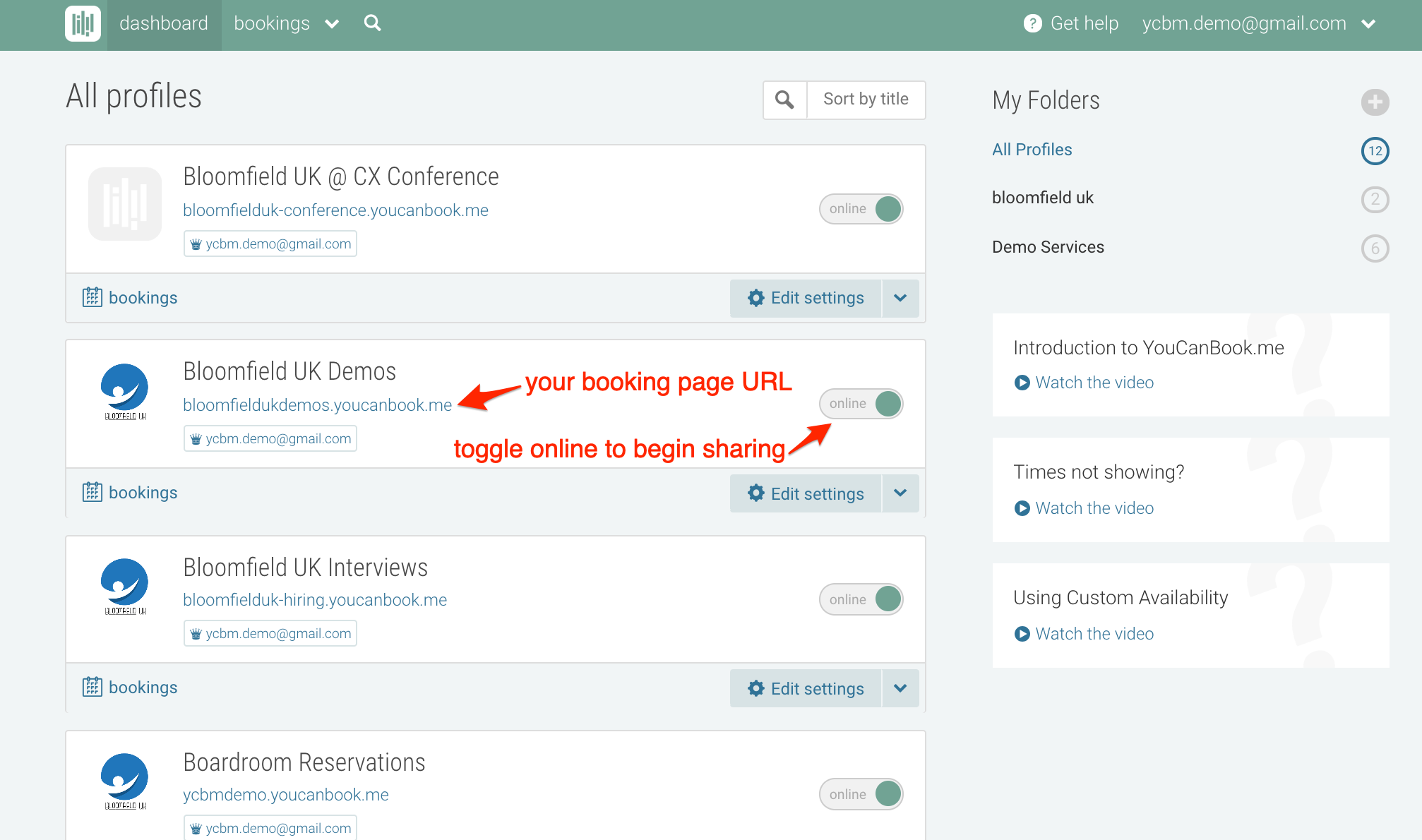Watch the video for Using Custom Availability
Viewport: 1422px width, 840px height.
click(x=1094, y=634)
